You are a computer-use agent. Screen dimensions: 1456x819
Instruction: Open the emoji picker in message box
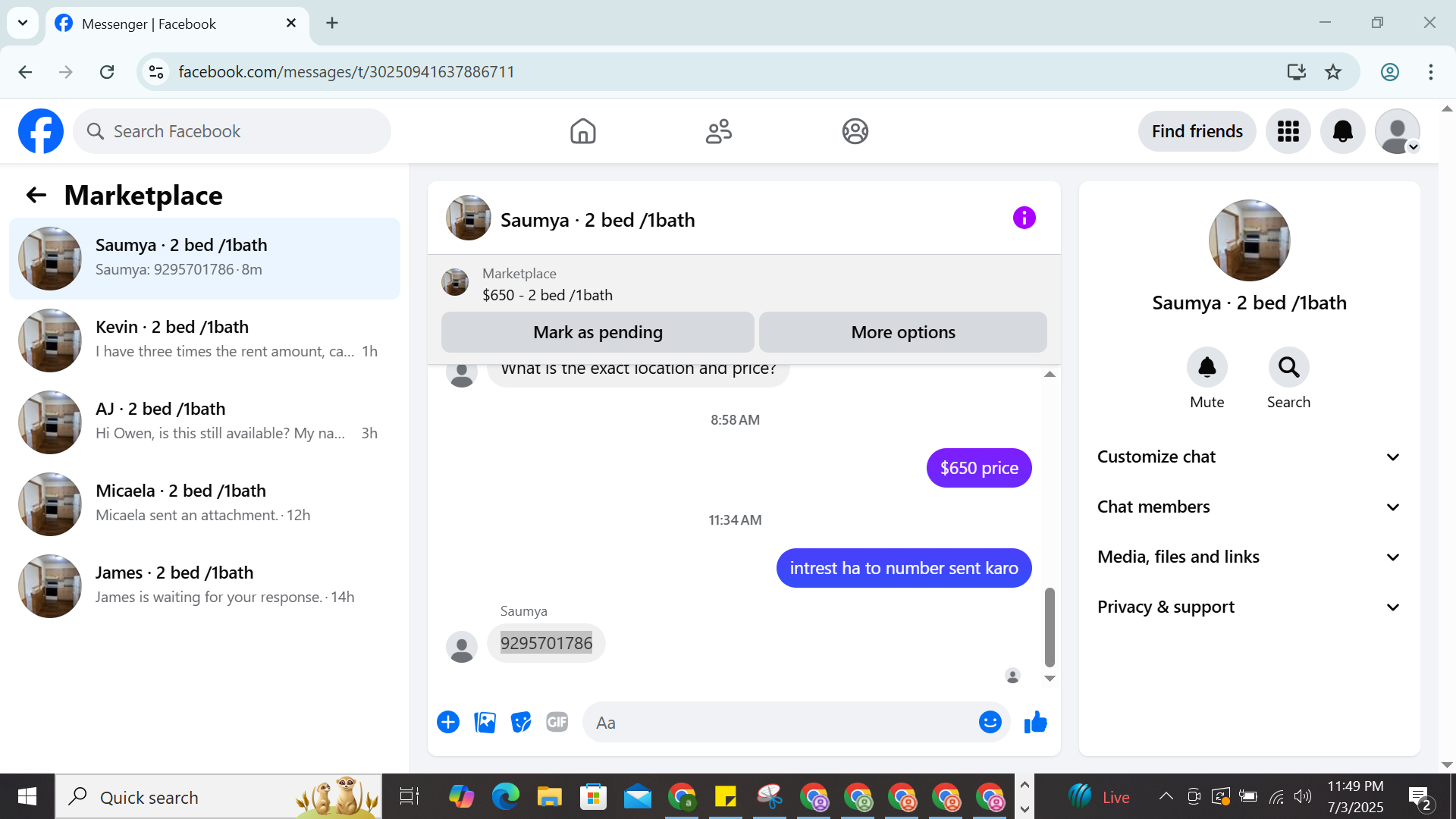(x=990, y=723)
